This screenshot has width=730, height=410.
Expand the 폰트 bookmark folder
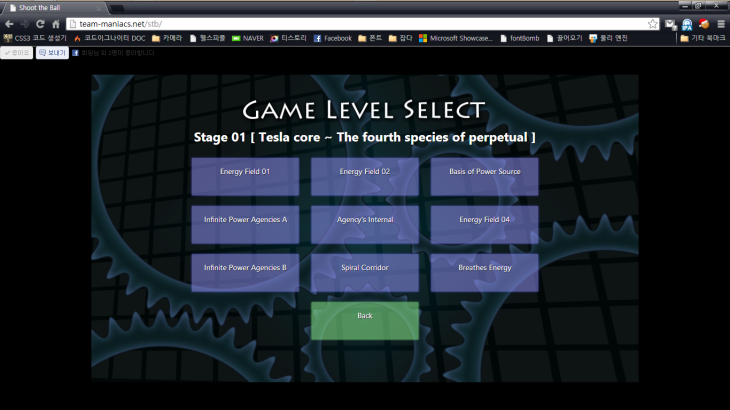pyautogui.click(x=370, y=38)
